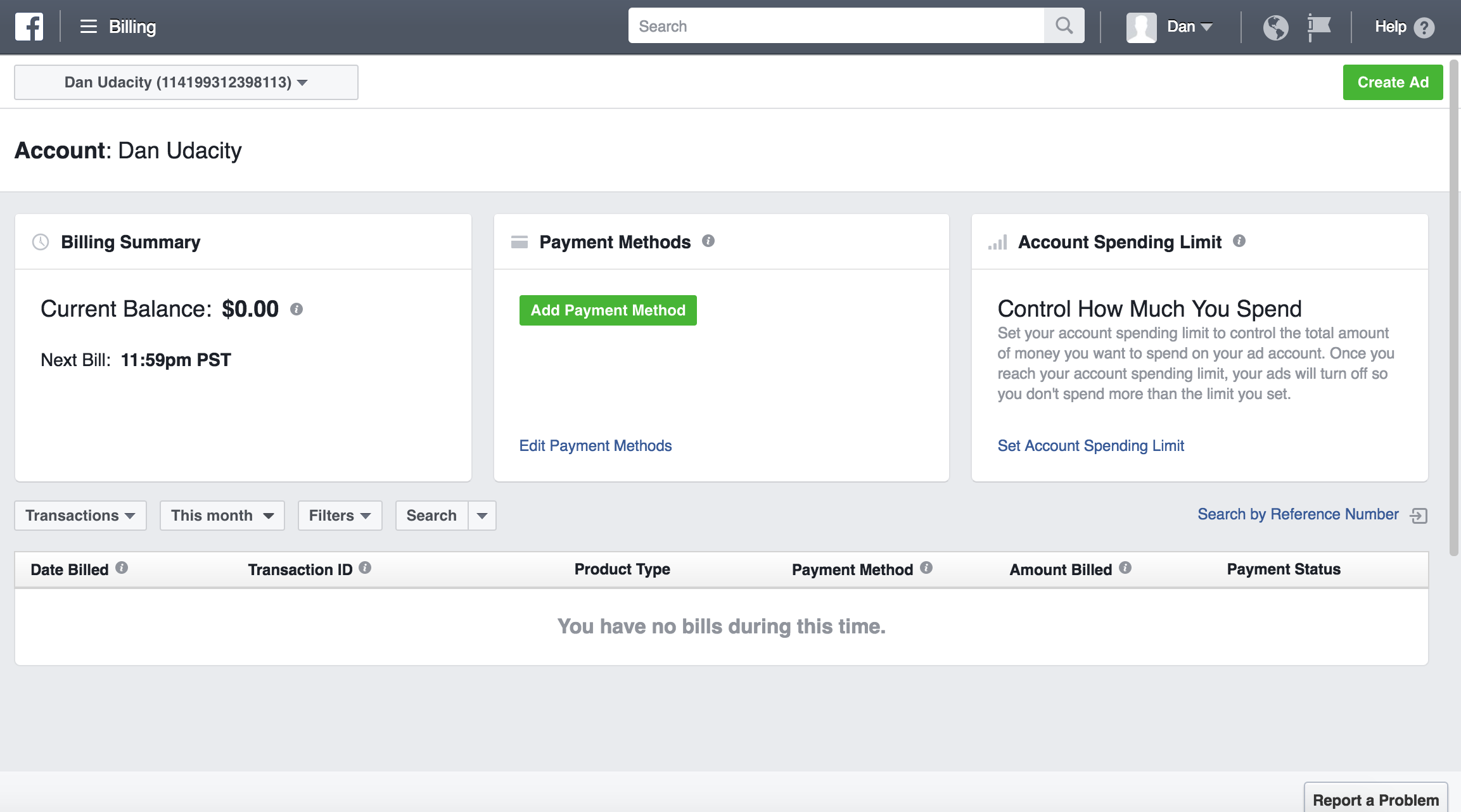Viewport: 1461px width, 812px height.
Task: Click Set Account Spending Limit
Action: point(1090,445)
